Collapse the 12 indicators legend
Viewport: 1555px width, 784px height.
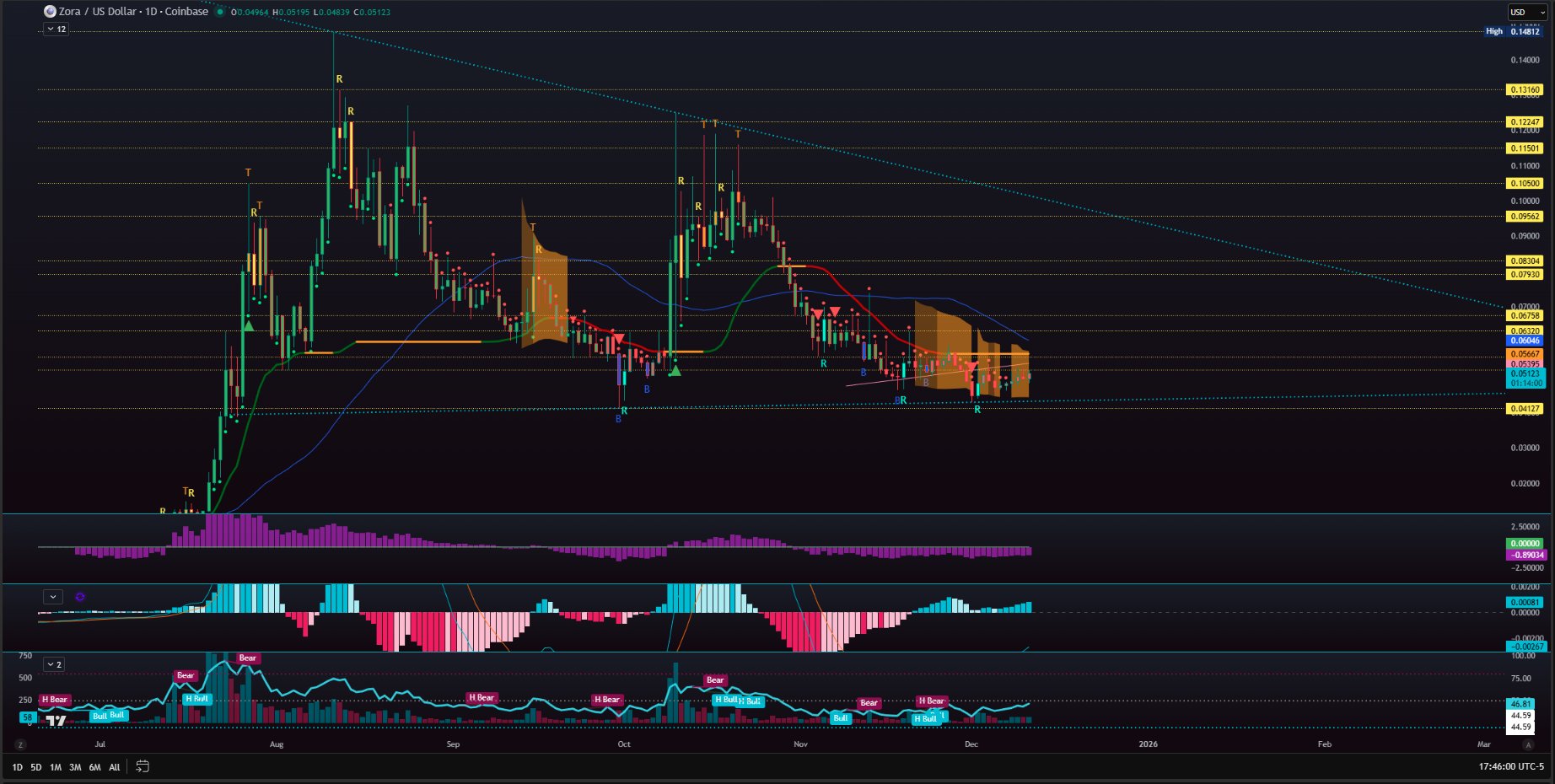(56, 30)
